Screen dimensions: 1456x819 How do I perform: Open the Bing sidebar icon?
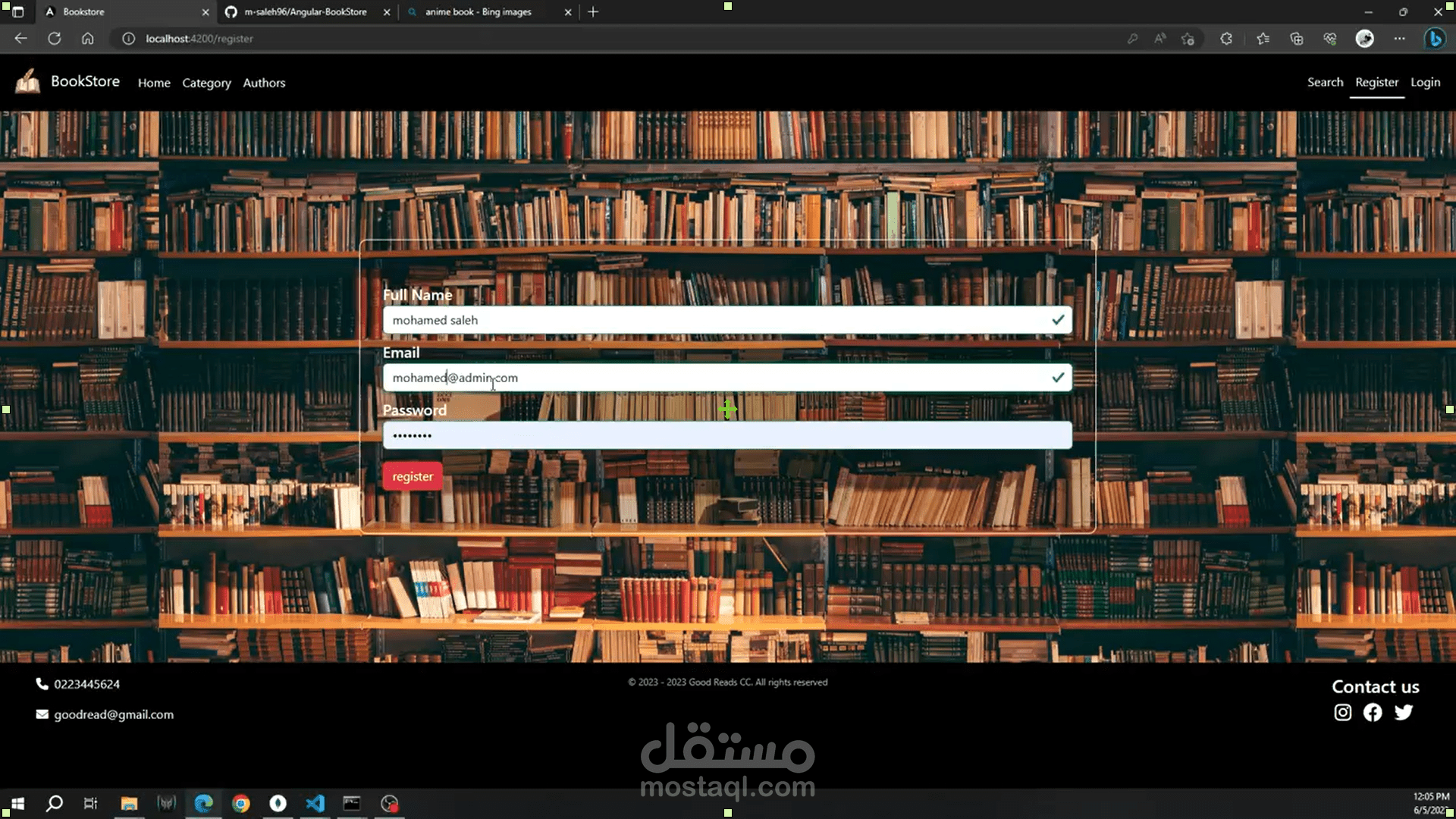1434,39
